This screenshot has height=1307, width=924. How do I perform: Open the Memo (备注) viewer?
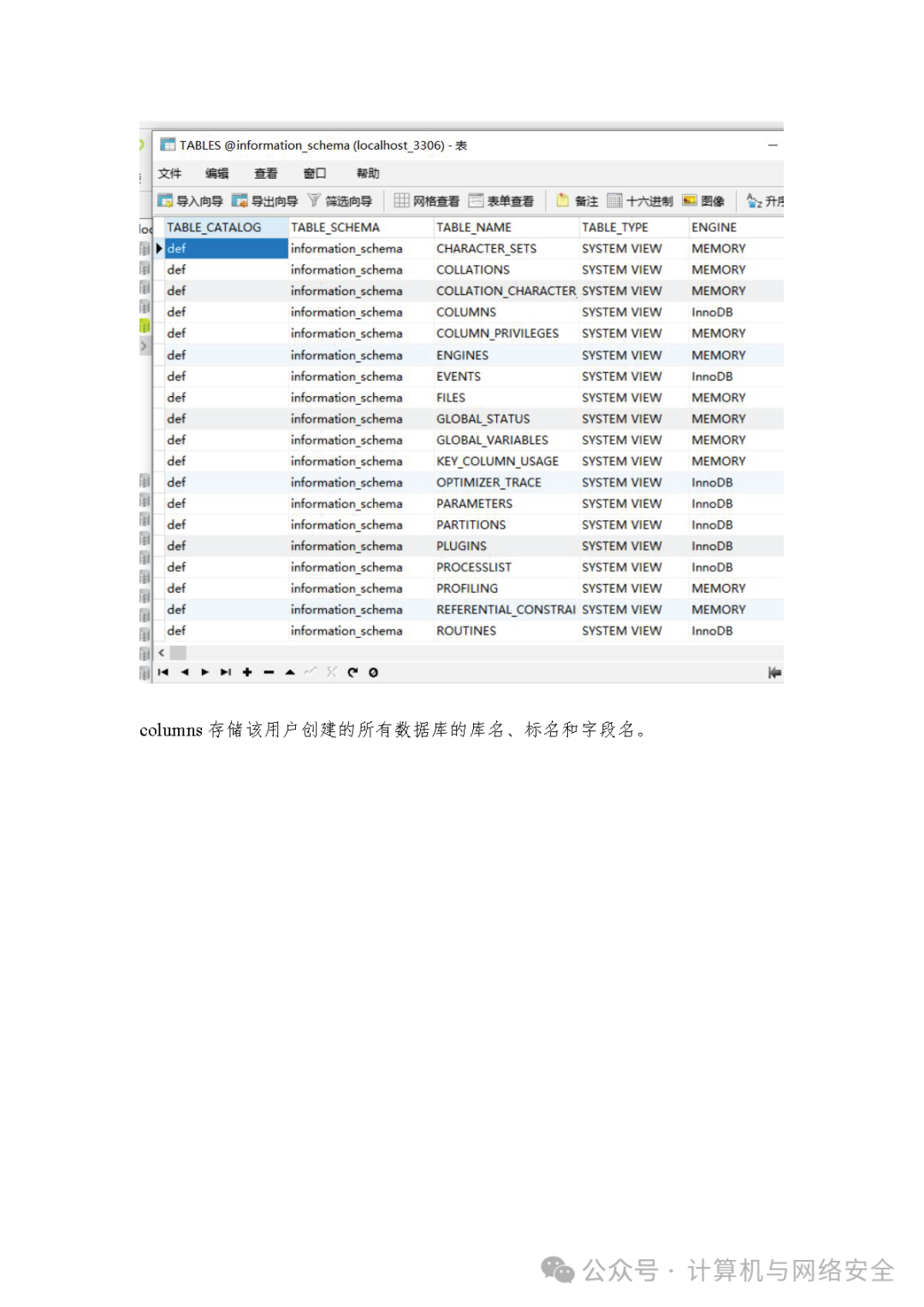(577, 201)
